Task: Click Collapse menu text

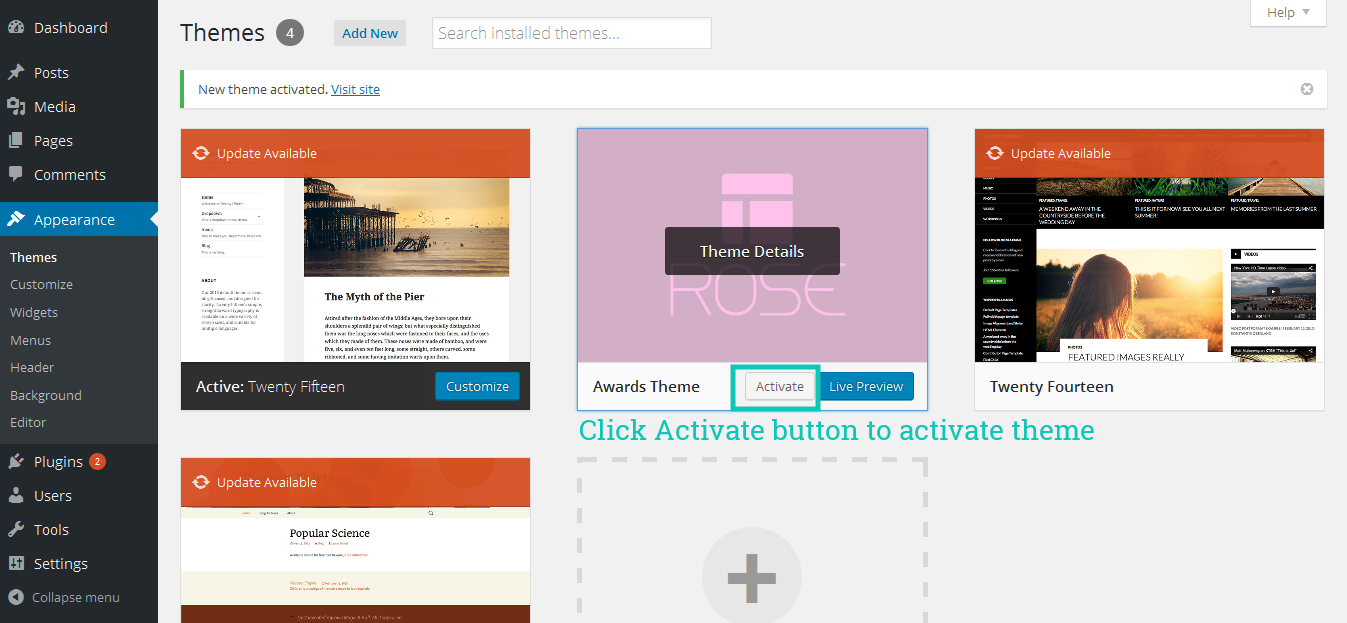Action: coord(76,597)
